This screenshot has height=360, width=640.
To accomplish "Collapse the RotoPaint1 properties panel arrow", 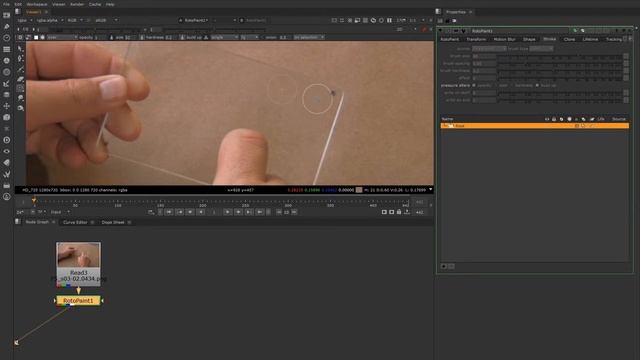I will 440,31.
